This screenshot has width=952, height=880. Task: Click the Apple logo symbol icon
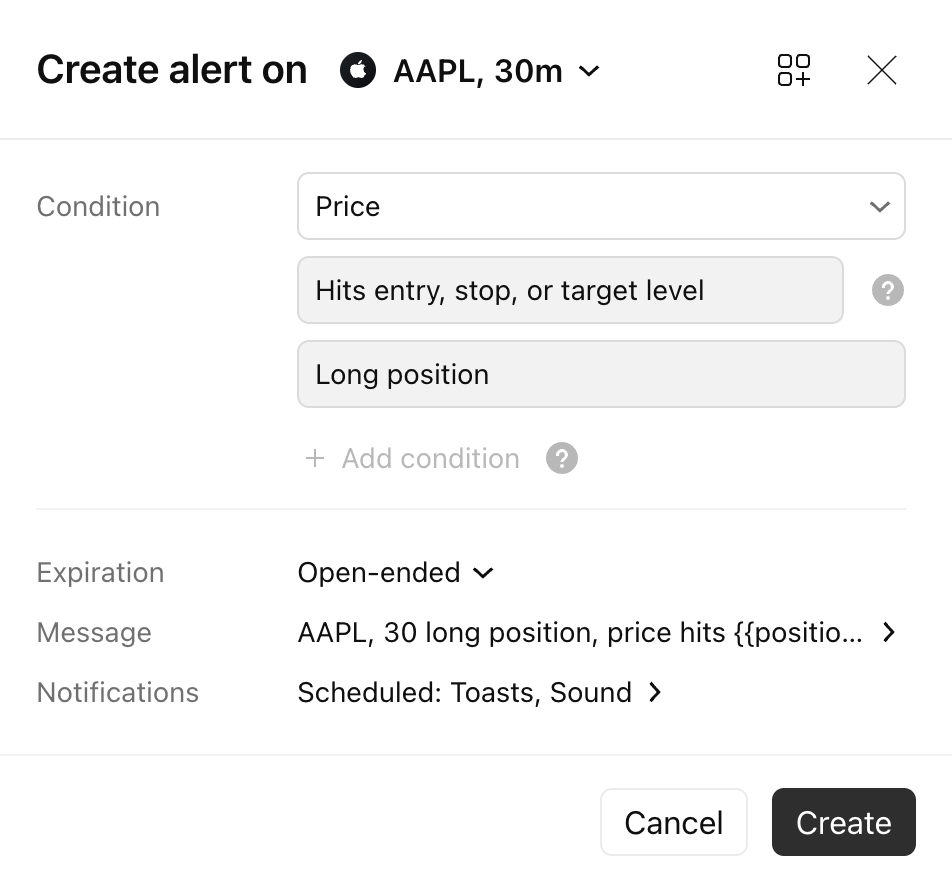[358, 70]
